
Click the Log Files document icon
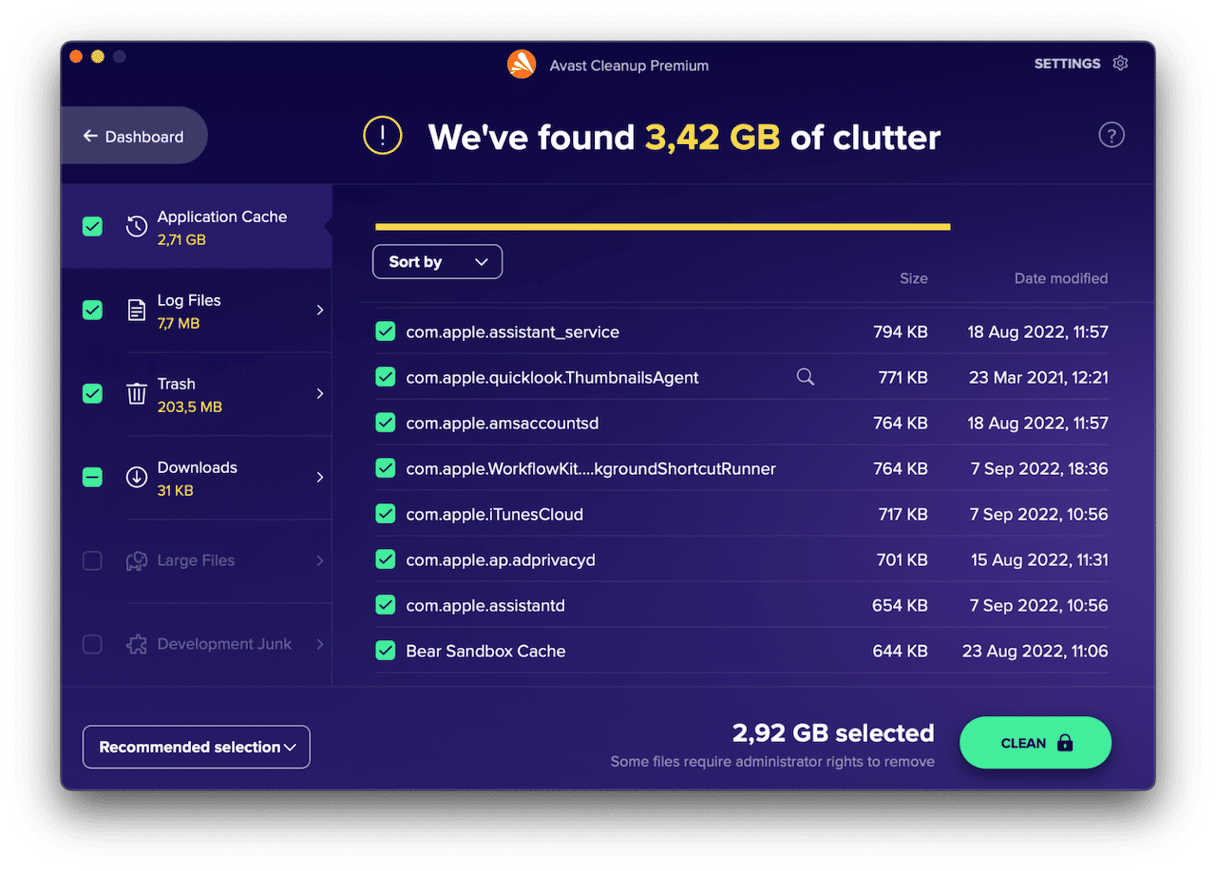point(136,310)
